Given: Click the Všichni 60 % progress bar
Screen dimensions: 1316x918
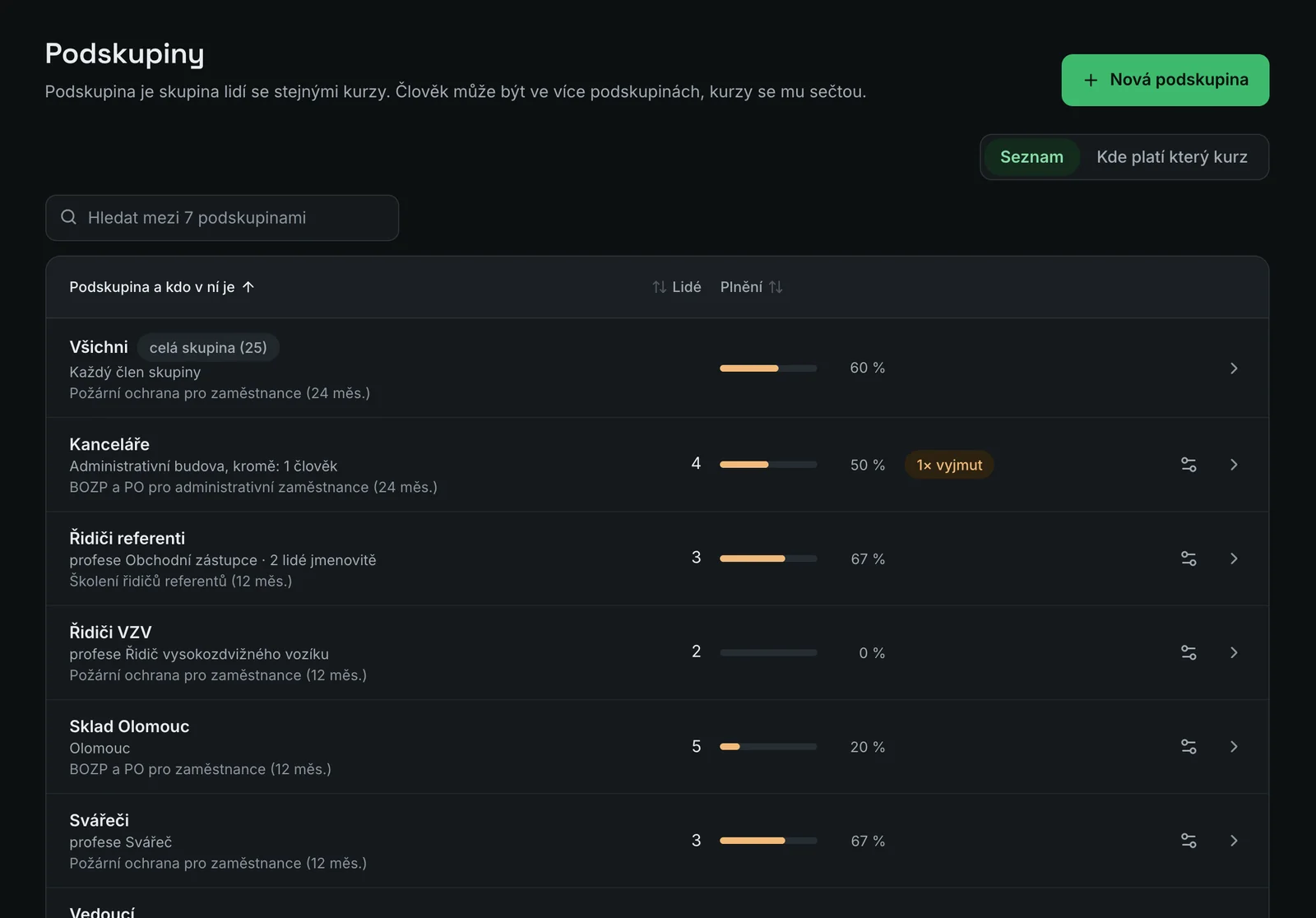Looking at the screenshot, I should (x=768, y=368).
